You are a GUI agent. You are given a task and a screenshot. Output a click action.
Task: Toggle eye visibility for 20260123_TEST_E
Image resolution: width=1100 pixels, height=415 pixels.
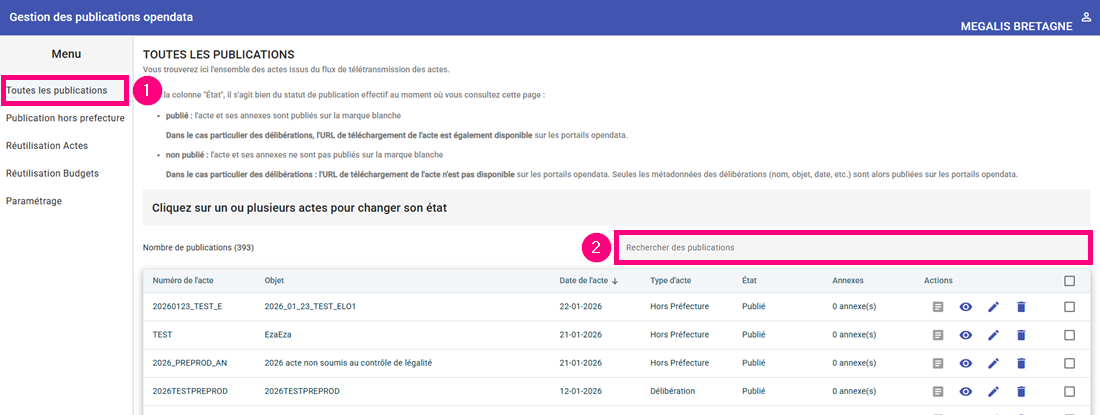pos(966,307)
